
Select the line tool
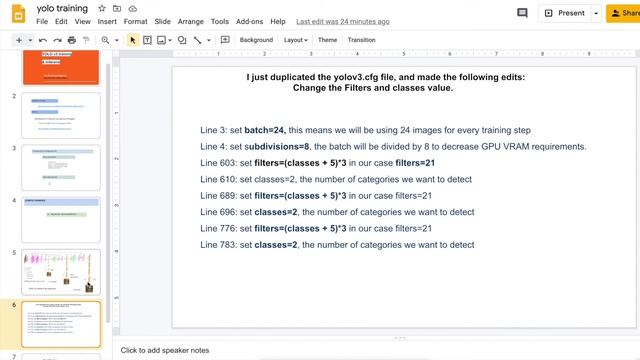[x=198, y=40]
